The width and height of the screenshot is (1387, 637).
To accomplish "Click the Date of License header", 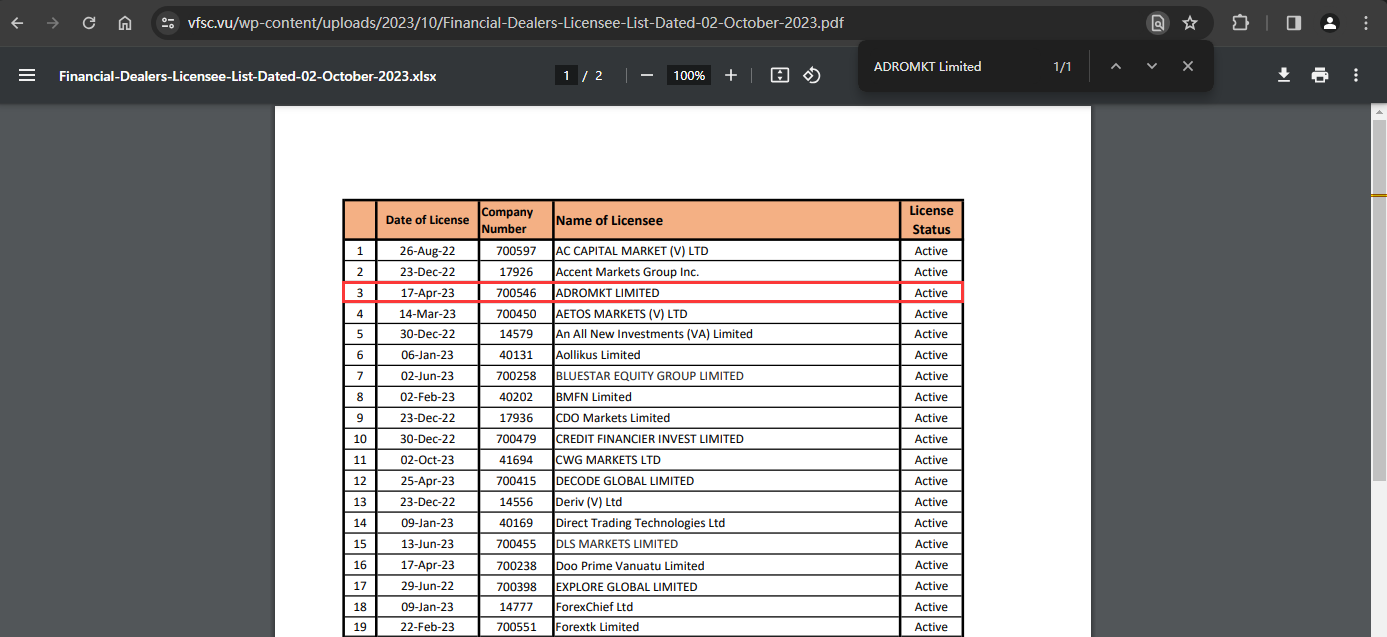I will [427, 220].
